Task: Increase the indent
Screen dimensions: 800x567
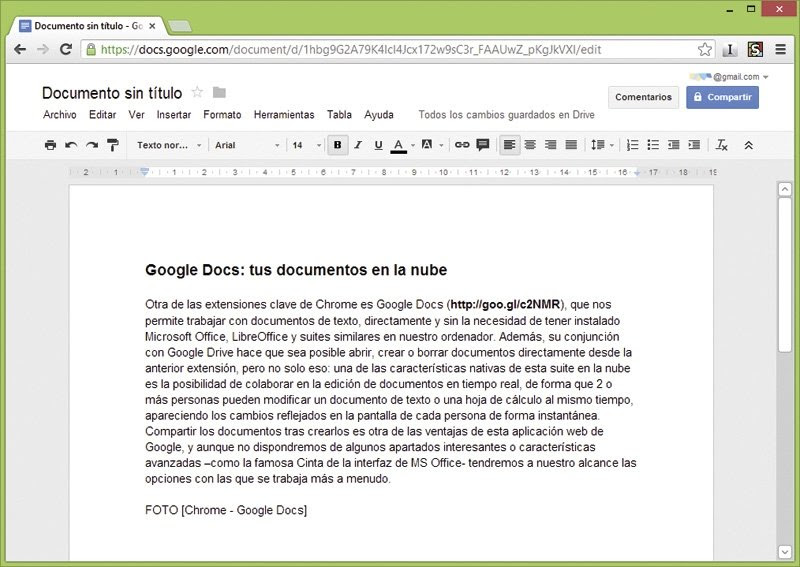Action: [694, 145]
